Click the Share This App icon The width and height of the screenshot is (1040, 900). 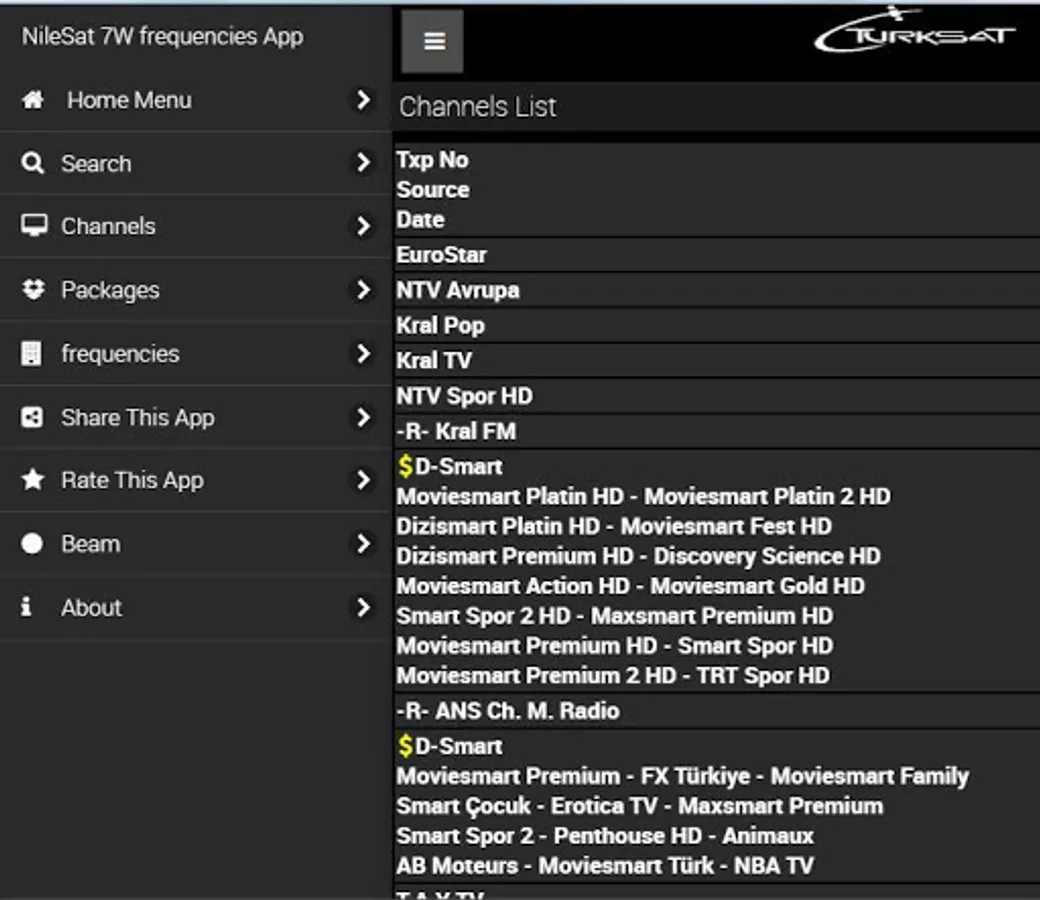(32, 417)
